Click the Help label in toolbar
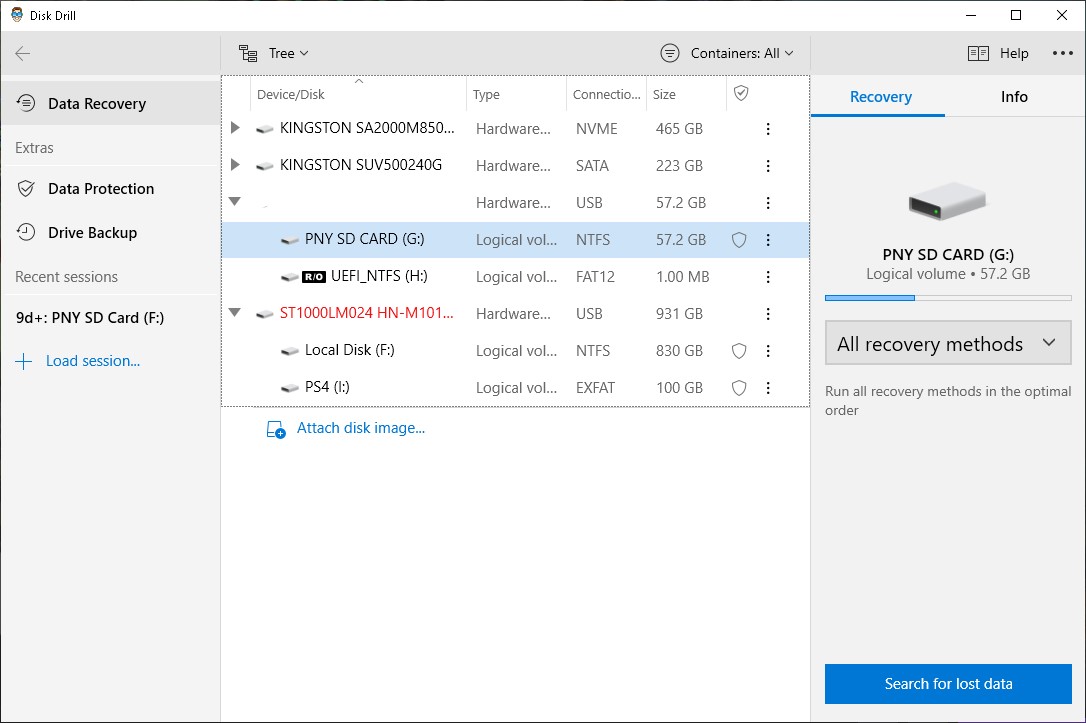The image size is (1086, 723). click(x=1014, y=53)
